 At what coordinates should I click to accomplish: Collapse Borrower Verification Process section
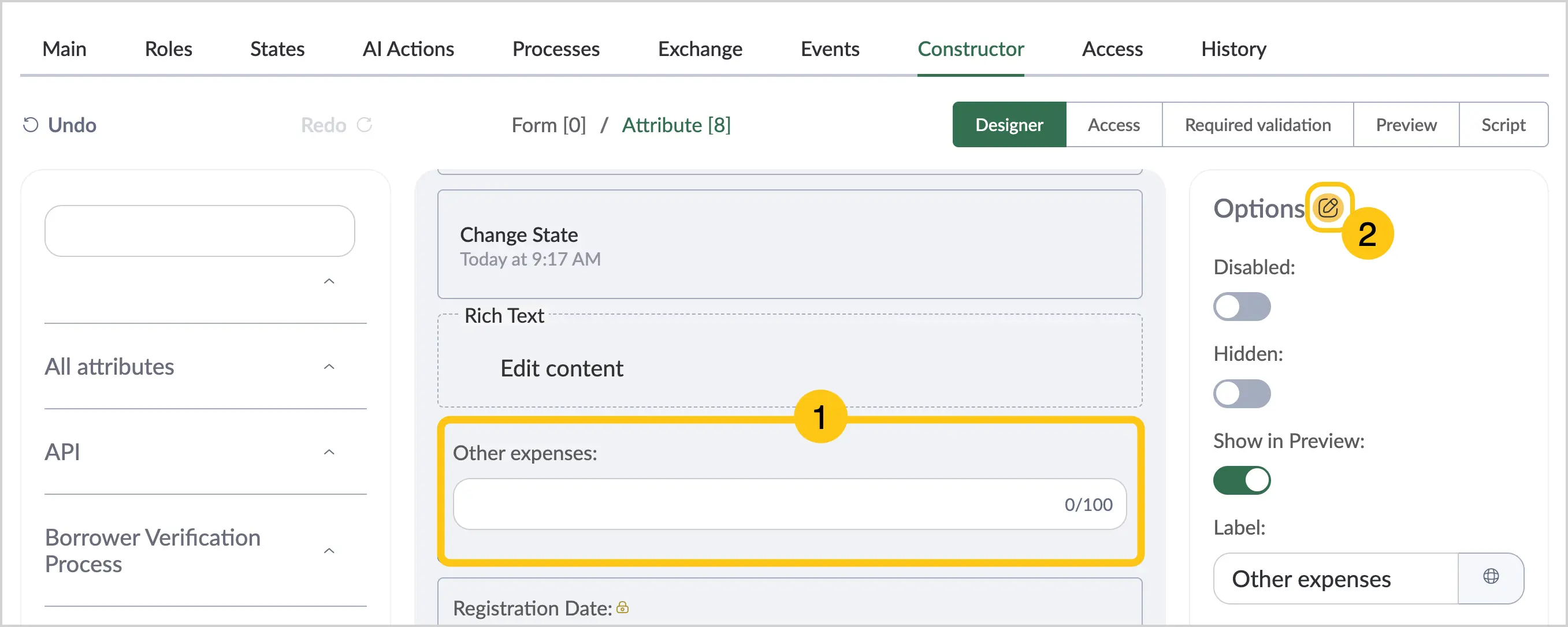click(329, 551)
